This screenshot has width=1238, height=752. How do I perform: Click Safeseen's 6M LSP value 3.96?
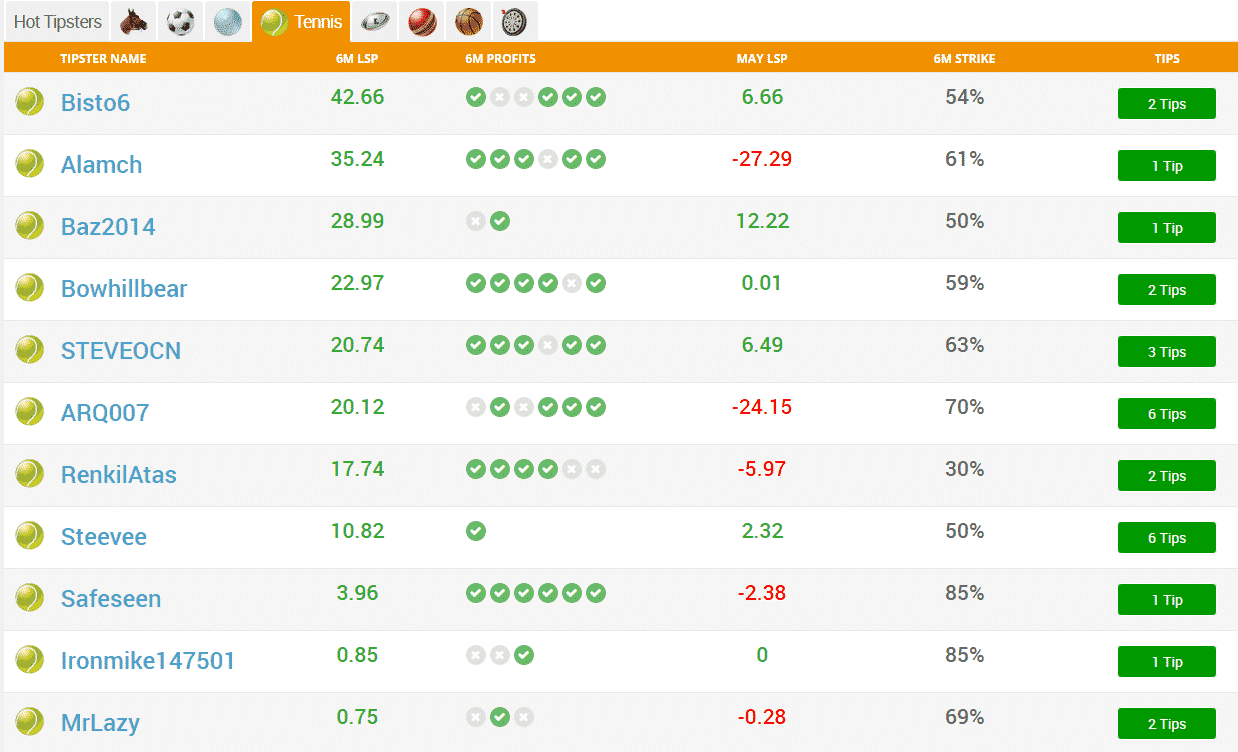[357, 593]
